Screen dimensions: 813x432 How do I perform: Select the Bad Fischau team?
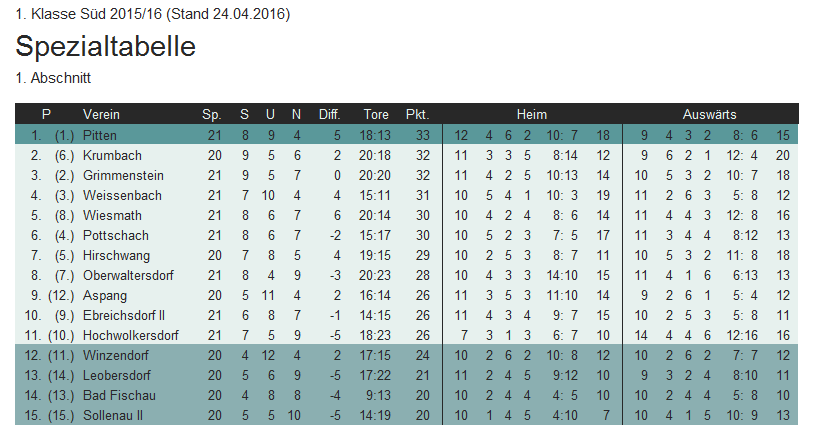pyautogui.click(x=119, y=395)
